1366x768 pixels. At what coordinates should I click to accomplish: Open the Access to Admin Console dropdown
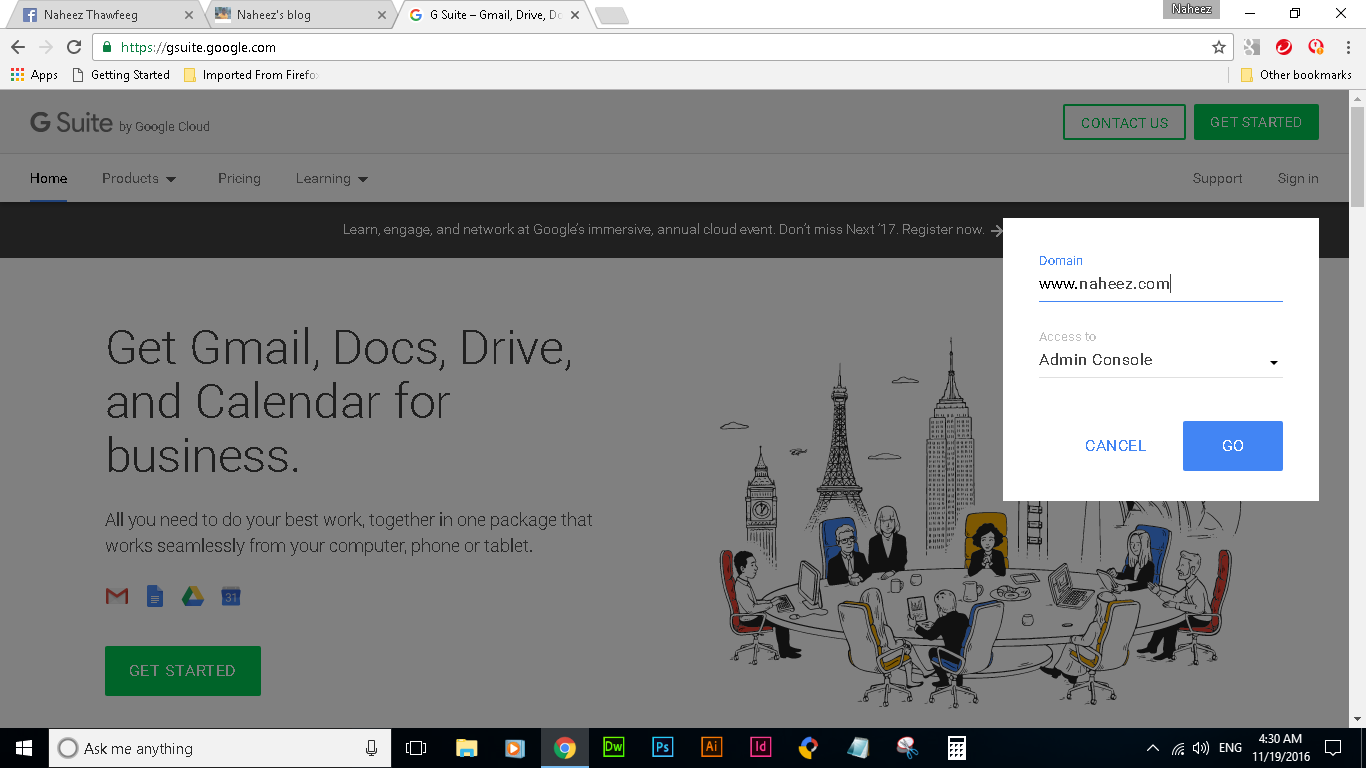[1160, 360]
